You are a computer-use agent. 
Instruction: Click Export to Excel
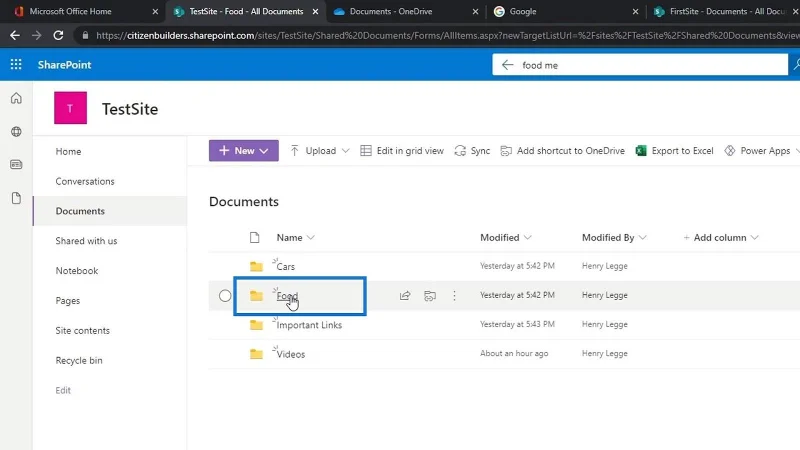[674, 151]
